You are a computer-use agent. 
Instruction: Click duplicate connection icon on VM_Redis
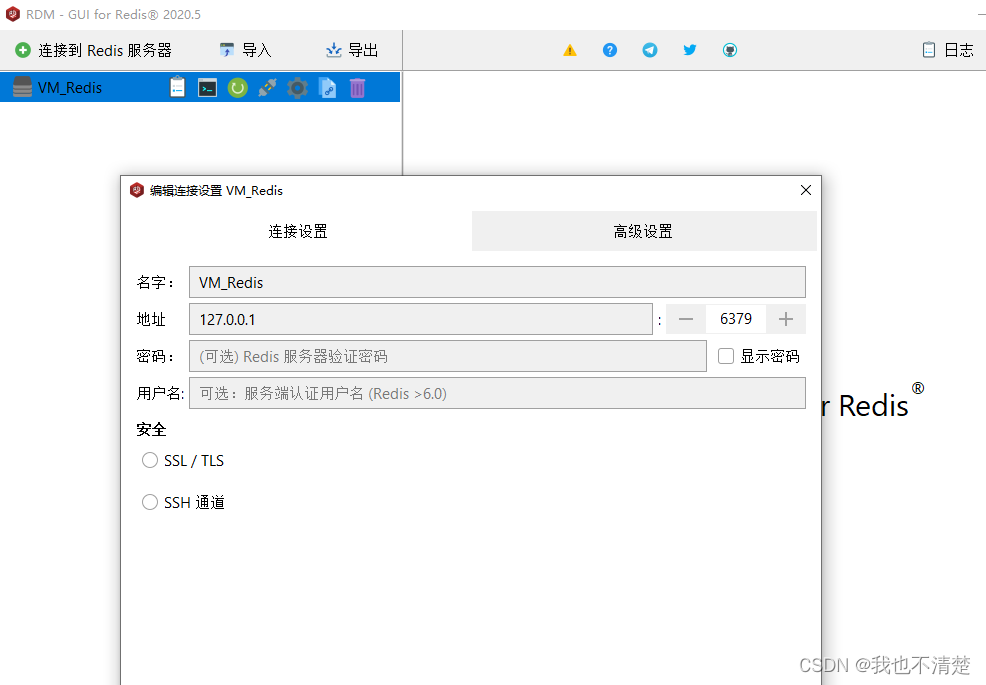coord(328,88)
